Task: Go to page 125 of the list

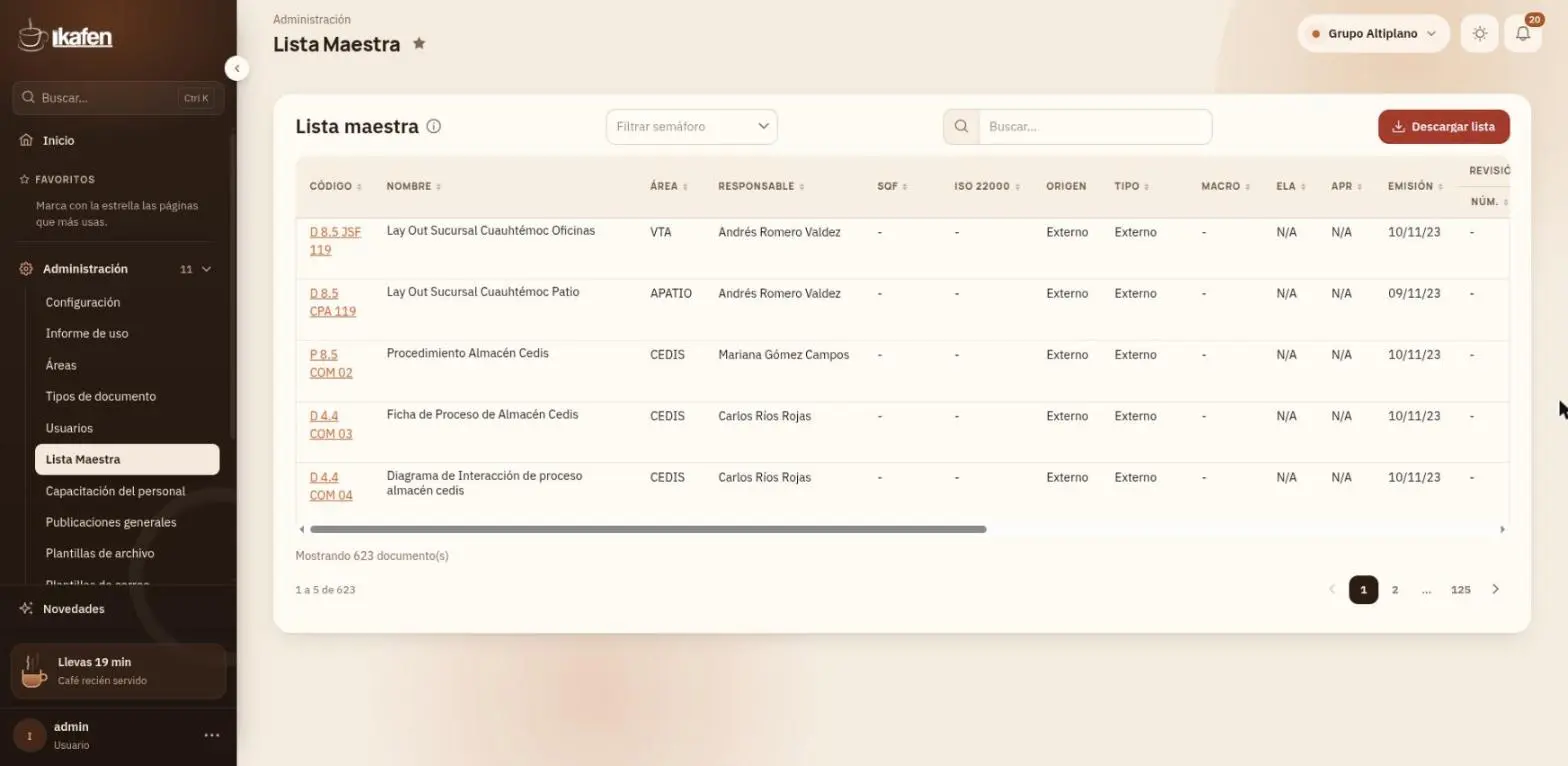Action: (x=1461, y=589)
